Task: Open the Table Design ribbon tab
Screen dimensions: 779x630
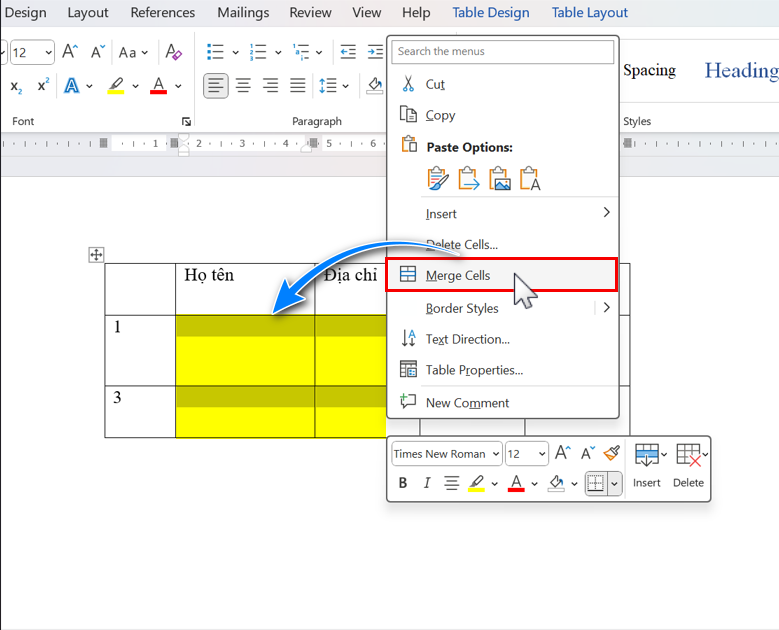Action: point(490,13)
